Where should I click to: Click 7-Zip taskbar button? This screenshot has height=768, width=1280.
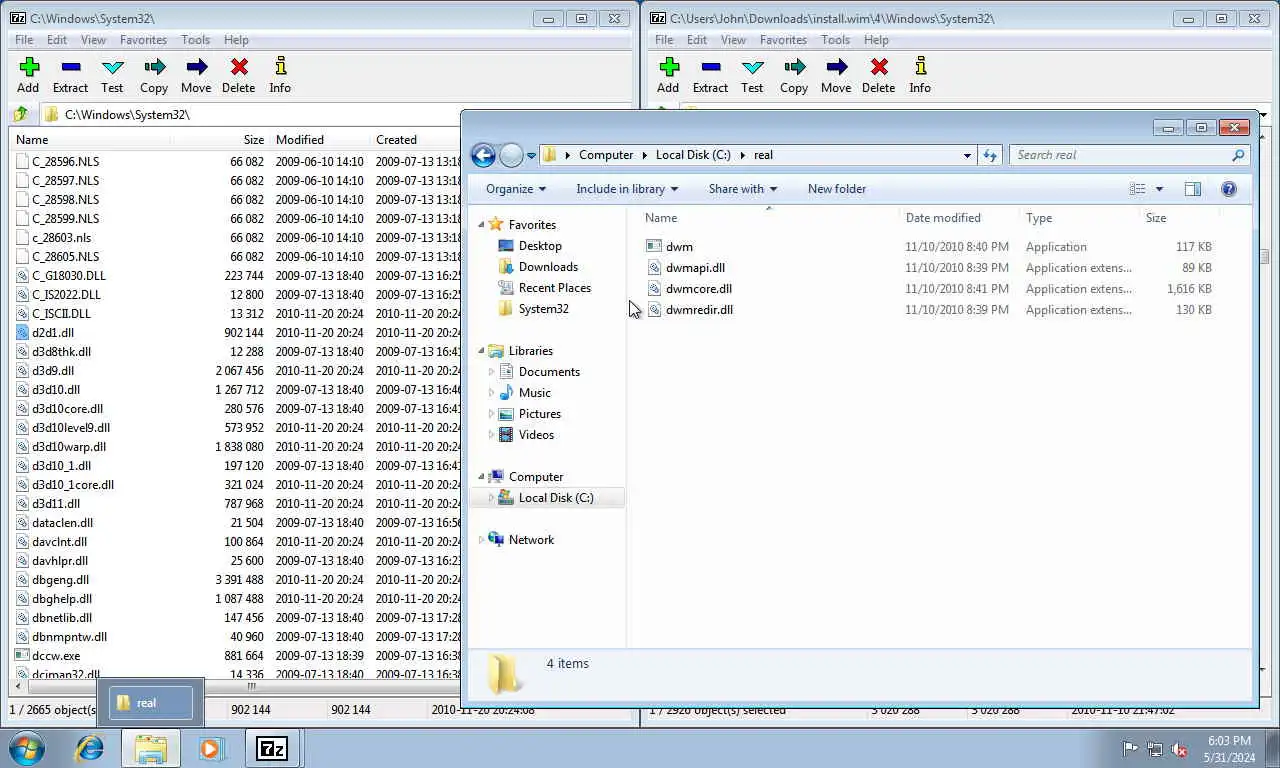(x=272, y=748)
